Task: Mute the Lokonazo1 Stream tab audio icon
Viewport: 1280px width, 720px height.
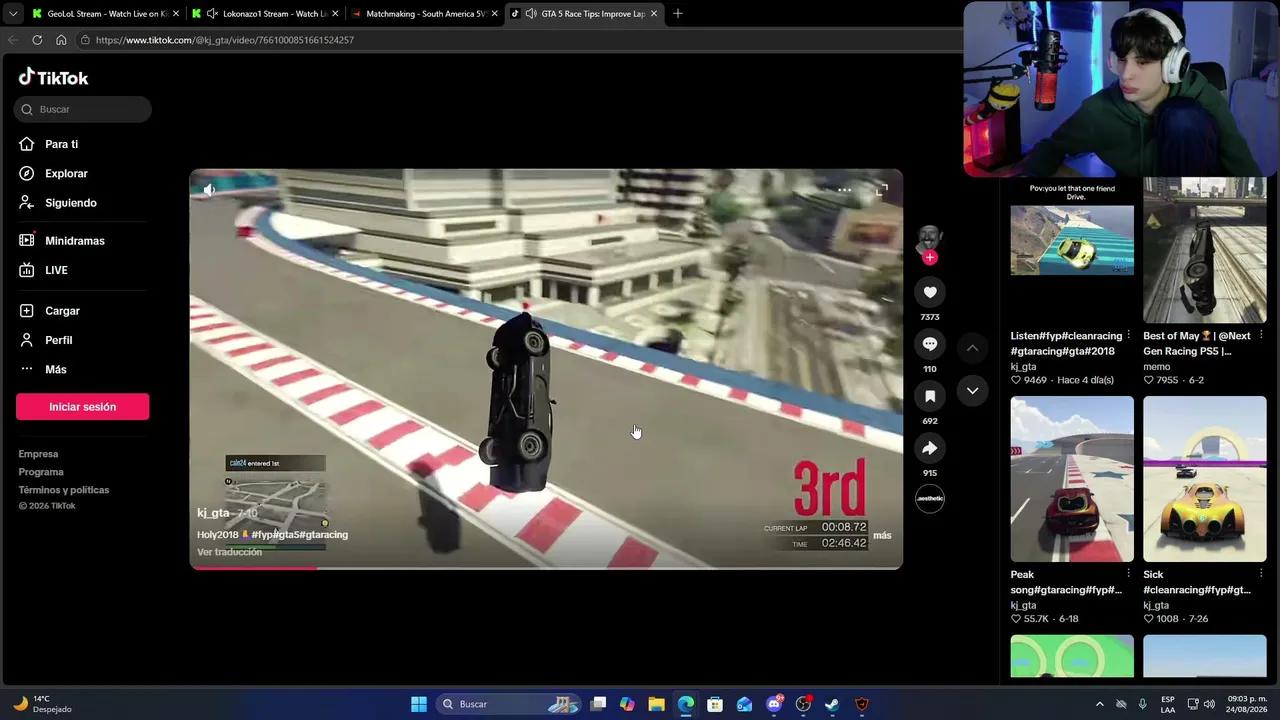Action: point(212,14)
